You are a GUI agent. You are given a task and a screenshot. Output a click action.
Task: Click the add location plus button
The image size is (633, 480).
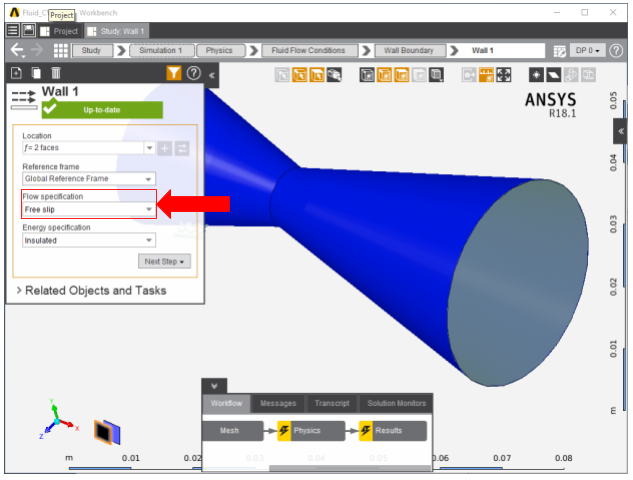(165, 149)
